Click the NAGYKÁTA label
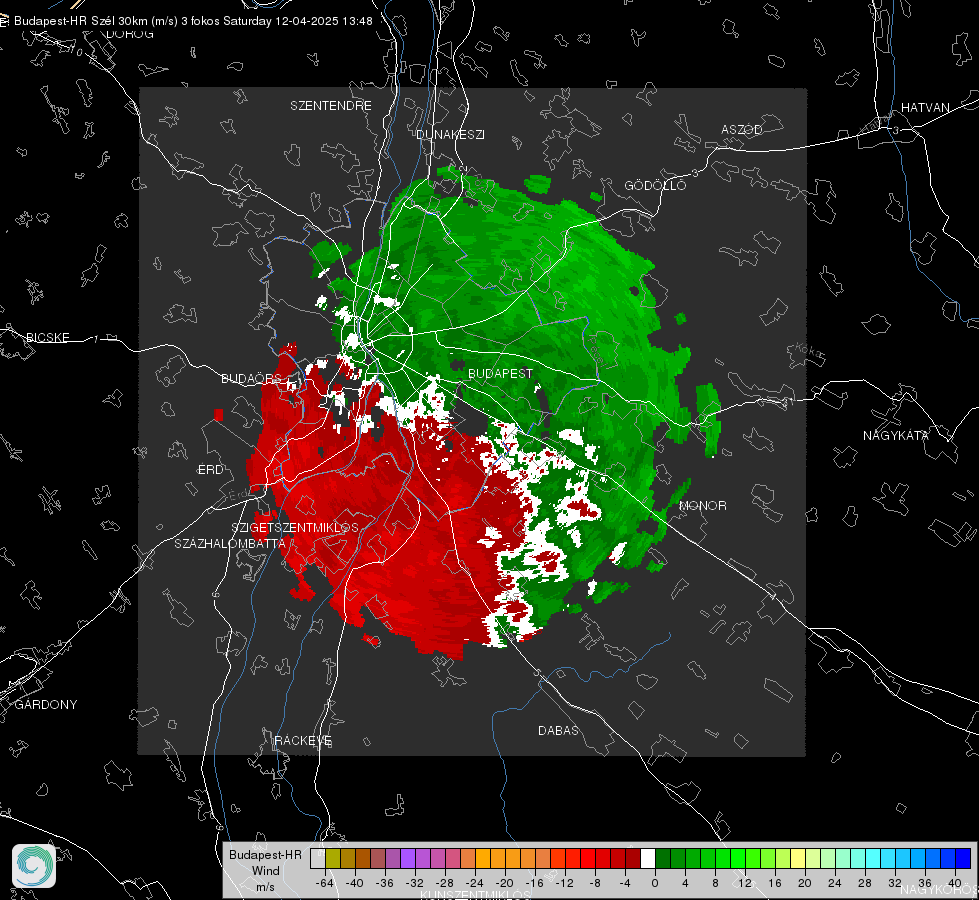 (896, 436)
